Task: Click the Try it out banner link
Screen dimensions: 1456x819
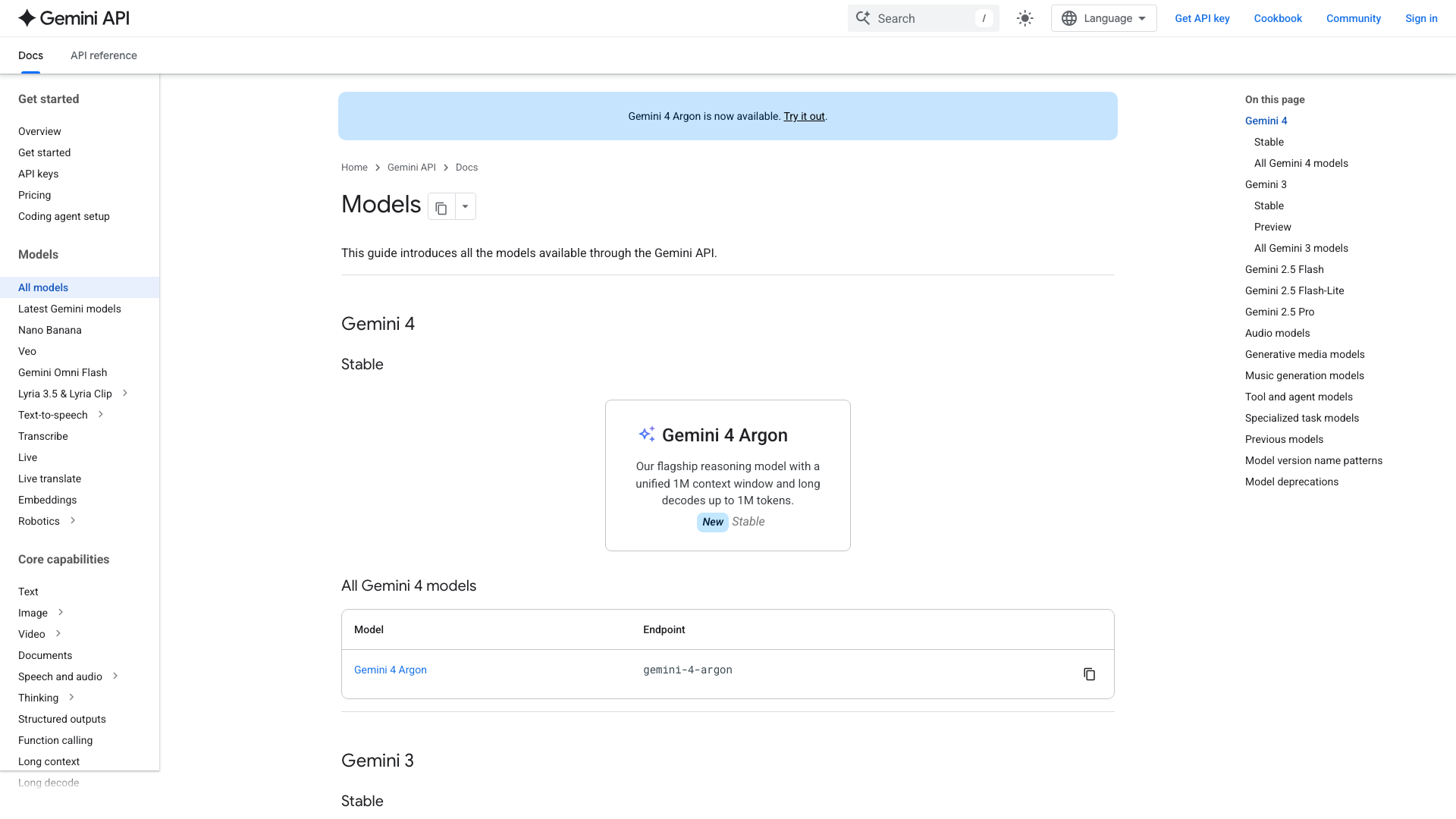Action: click(x=804, y=116)
